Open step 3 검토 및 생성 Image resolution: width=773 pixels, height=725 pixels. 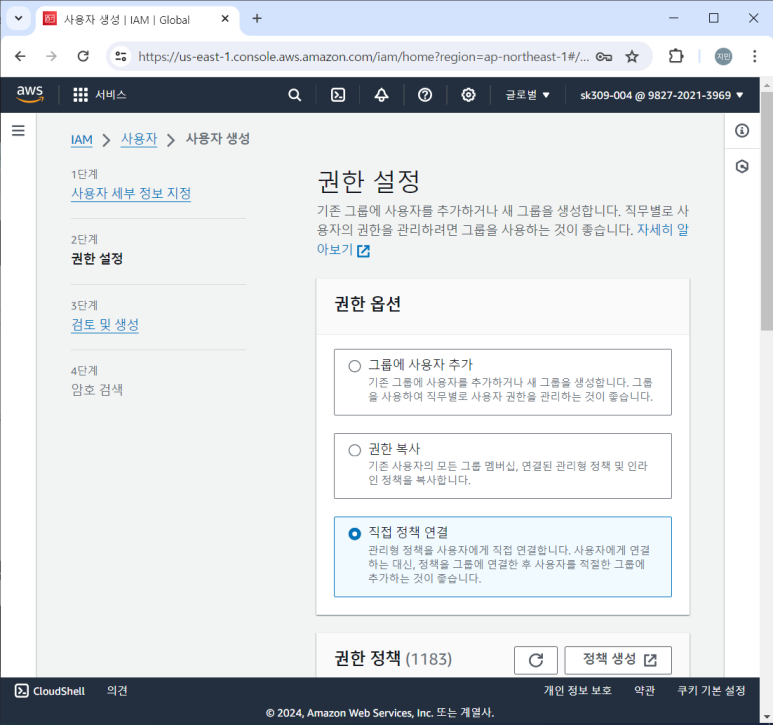pyautogui.click(x=105, y=324)
